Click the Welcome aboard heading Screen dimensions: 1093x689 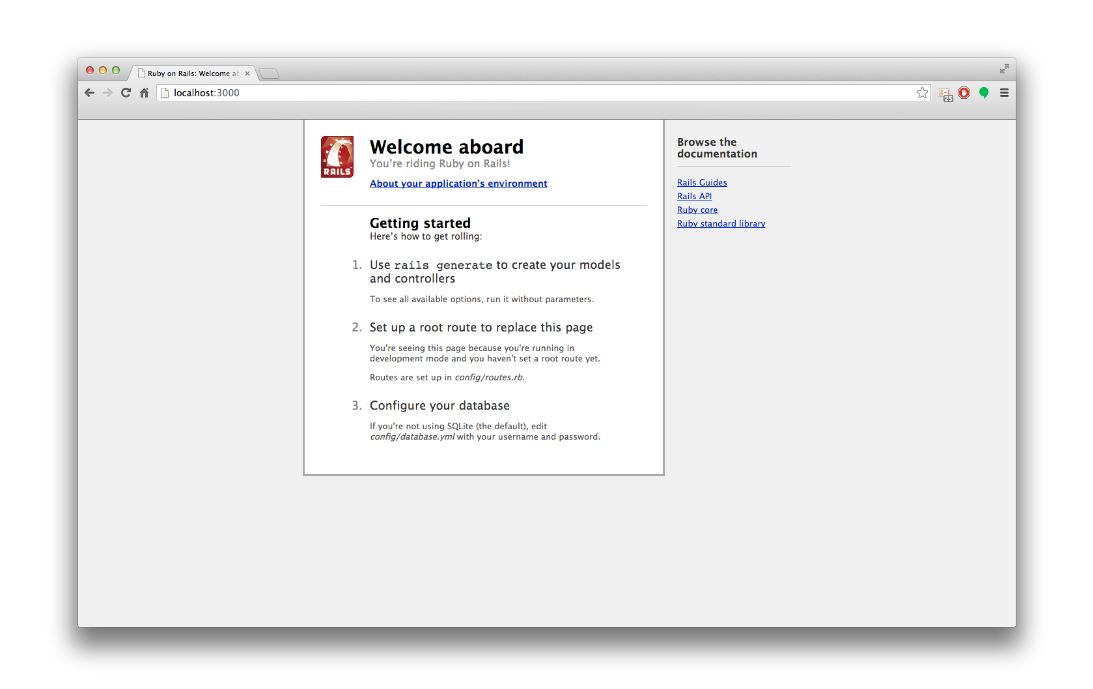point(447,147)
